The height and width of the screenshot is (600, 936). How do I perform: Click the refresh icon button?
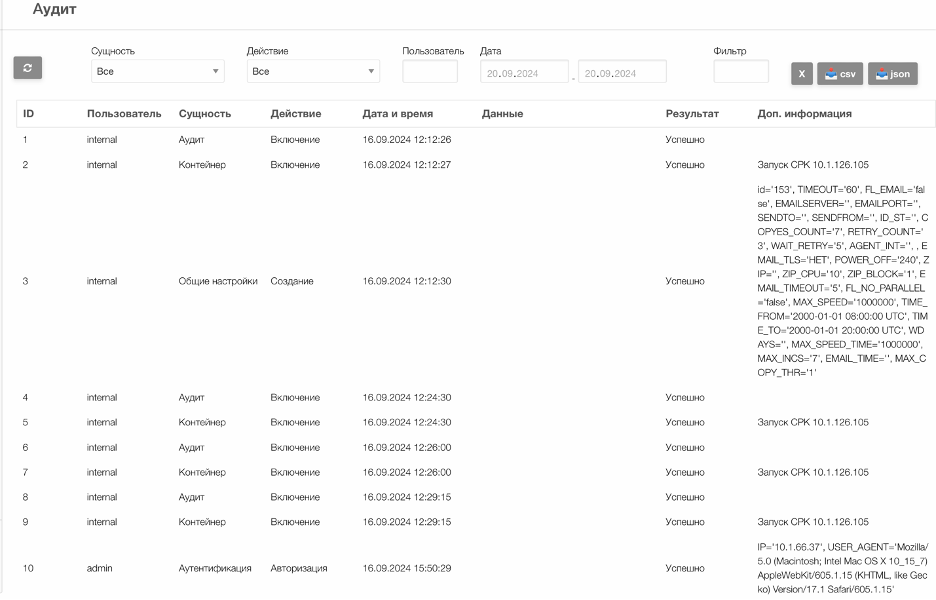coord(27,67)
